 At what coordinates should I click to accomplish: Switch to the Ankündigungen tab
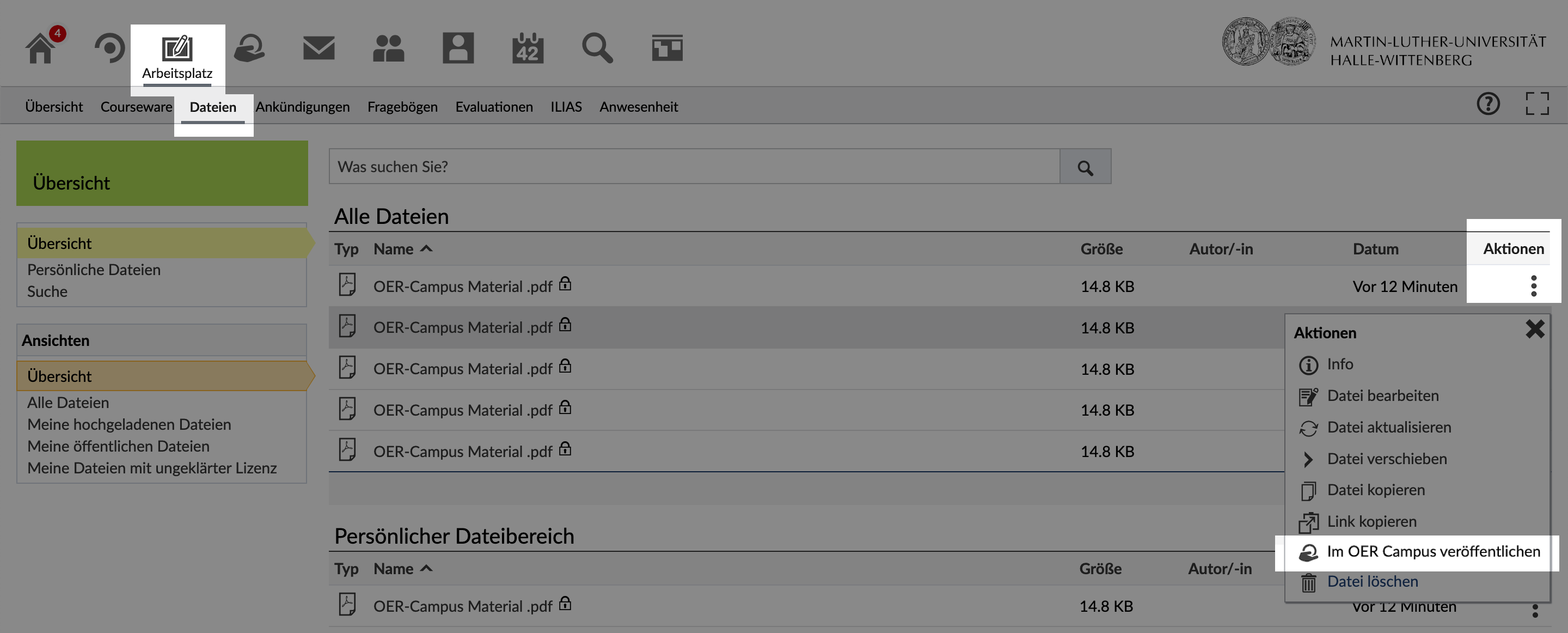pos(303,107)
